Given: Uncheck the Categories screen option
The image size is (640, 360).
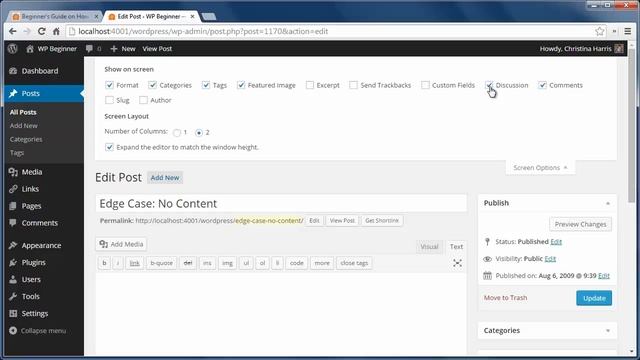Looking at the screenshot, I should (x=152, y=85).
